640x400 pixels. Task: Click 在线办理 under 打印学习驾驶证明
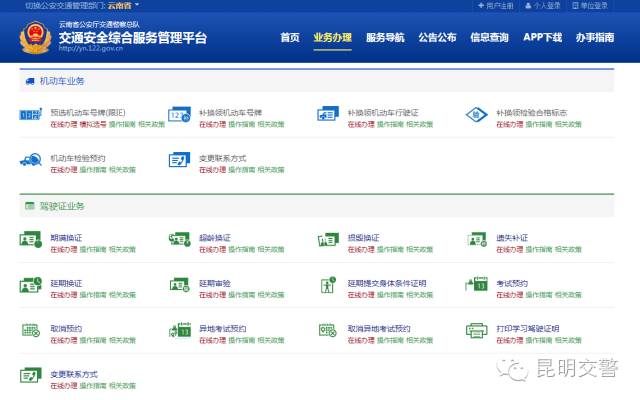509,340
